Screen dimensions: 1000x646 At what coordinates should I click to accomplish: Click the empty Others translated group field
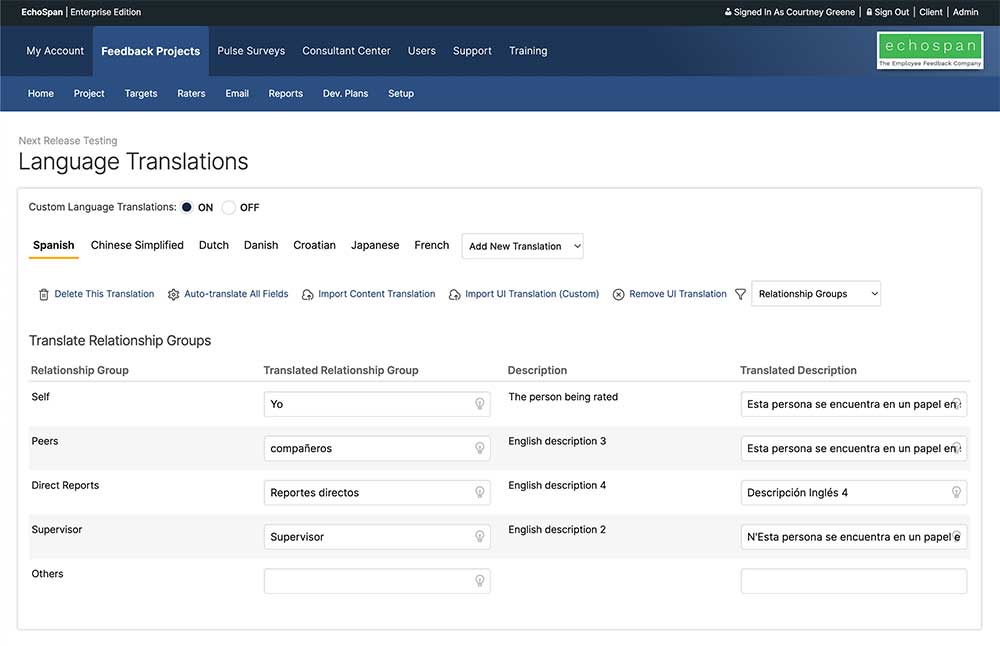tap(368, 581)
